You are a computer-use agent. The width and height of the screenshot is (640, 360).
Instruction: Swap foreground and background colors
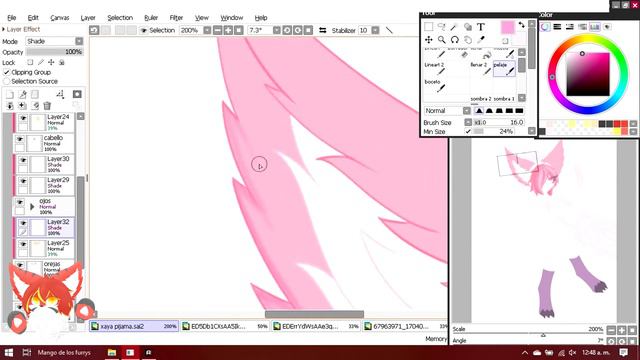click(x=521, y=25)
